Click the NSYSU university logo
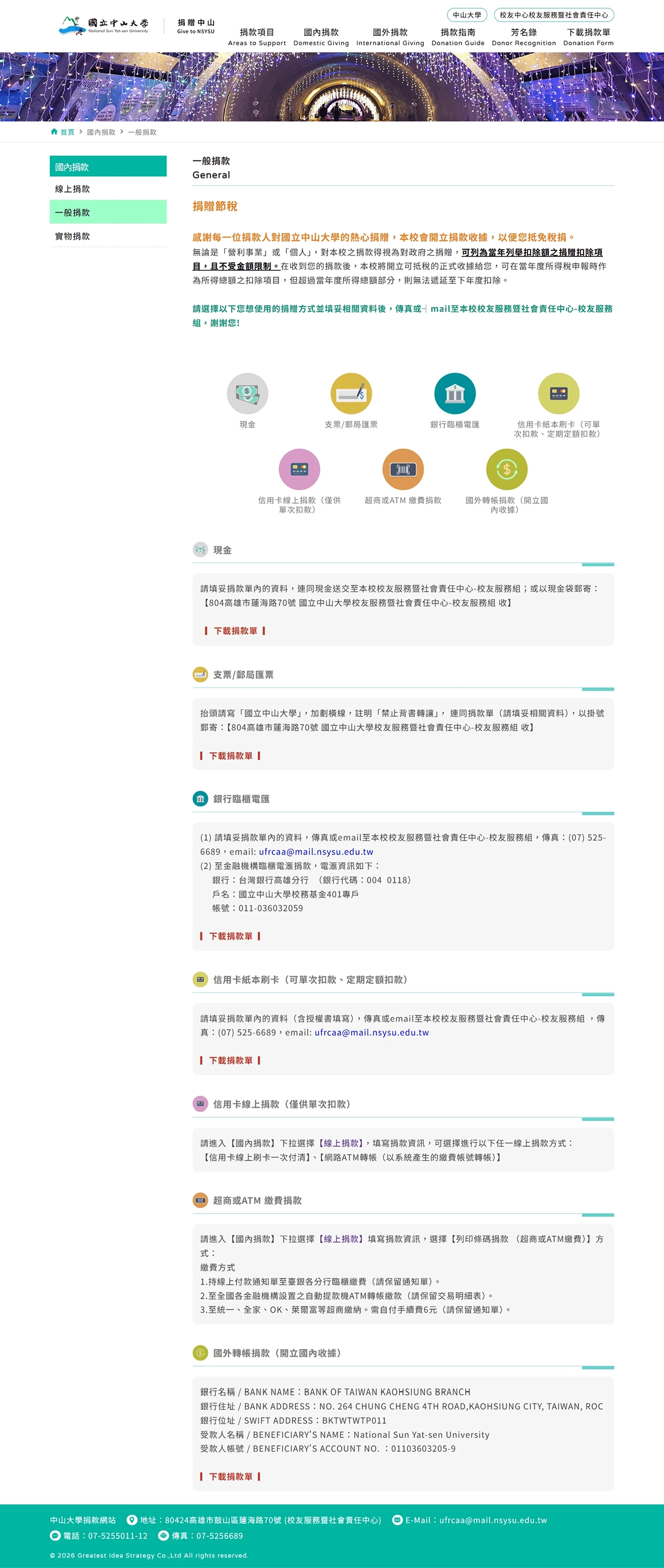664x1568 pixels. pyautogui.click(x=103, y=25)
